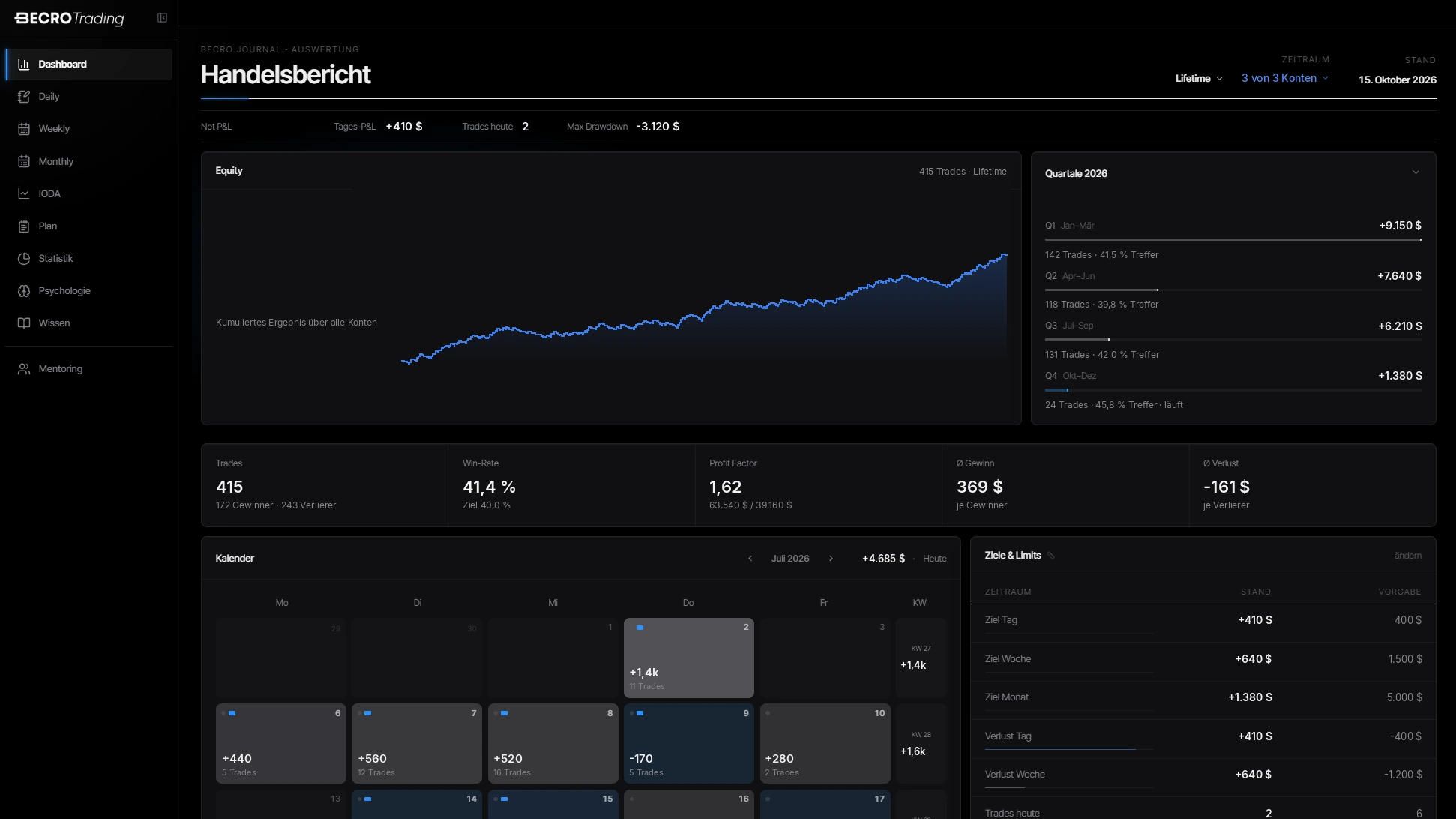The image size is (1456, 819).
Task: Click the Juli 2026 month label
Action: pos(790,559)
